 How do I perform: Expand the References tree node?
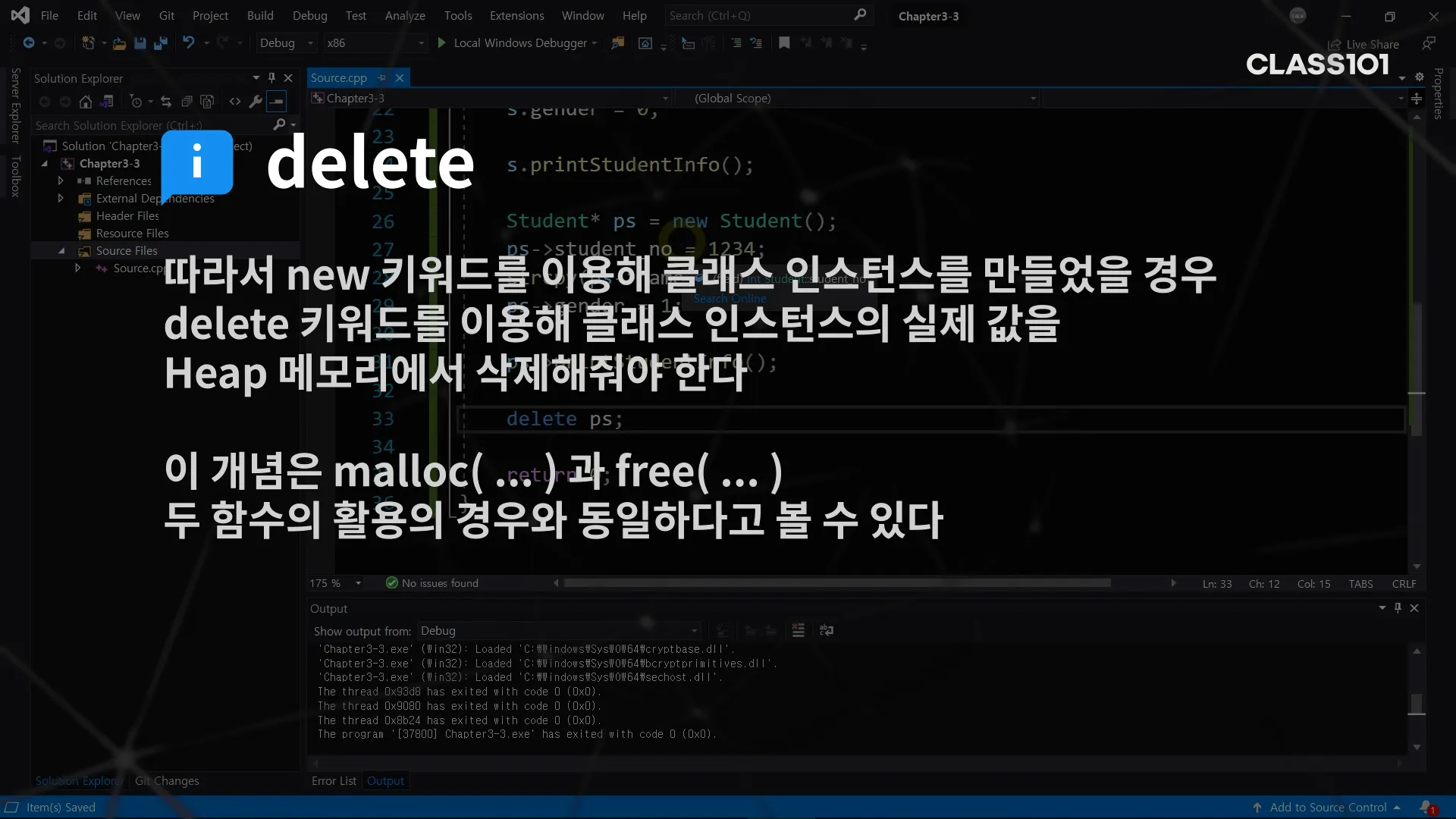click(x=61, y=180)
